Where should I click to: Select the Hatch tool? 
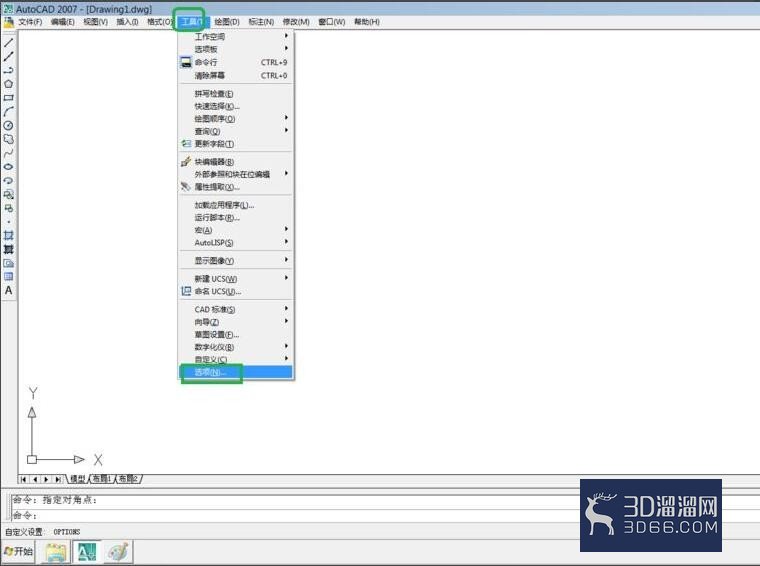pos(8,236)
